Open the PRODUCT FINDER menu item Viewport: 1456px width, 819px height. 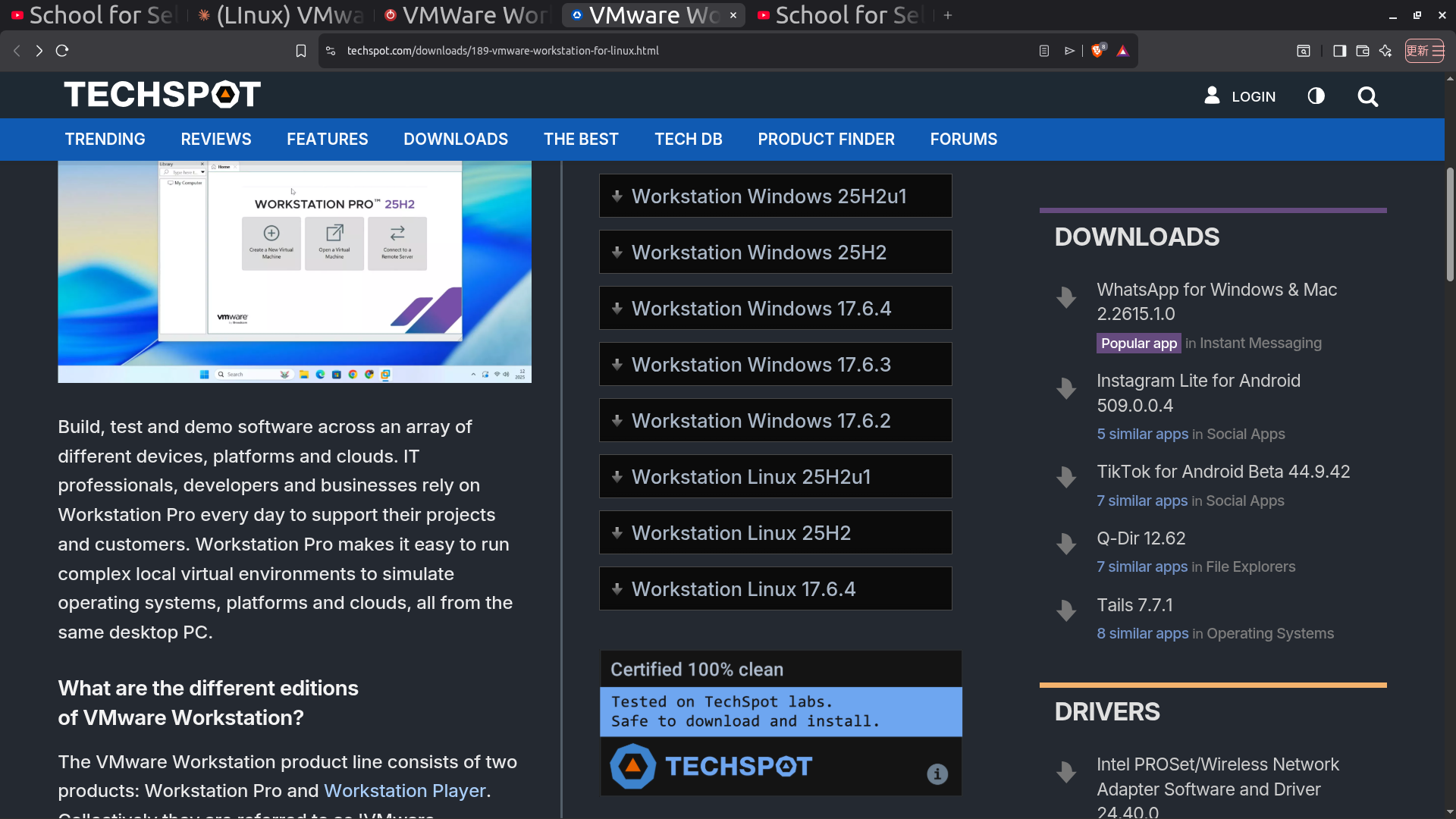pyautogui.click(x=827, y=140)
